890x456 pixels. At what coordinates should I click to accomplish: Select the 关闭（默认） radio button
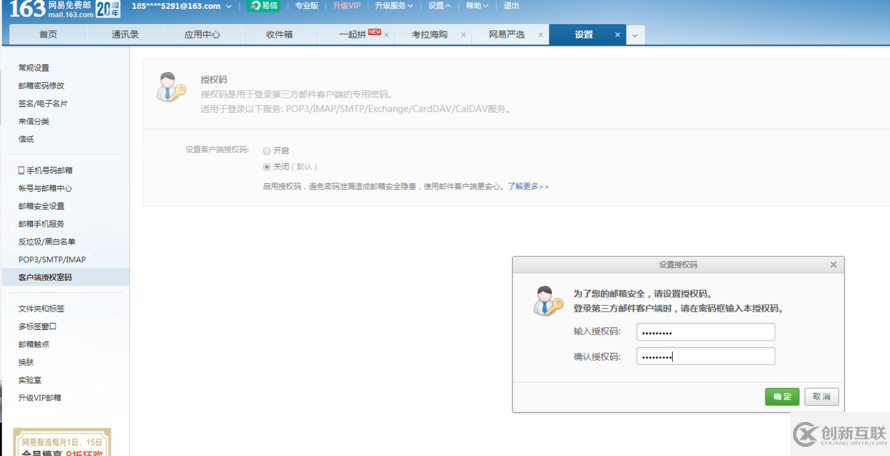click(x=267, y=167)
